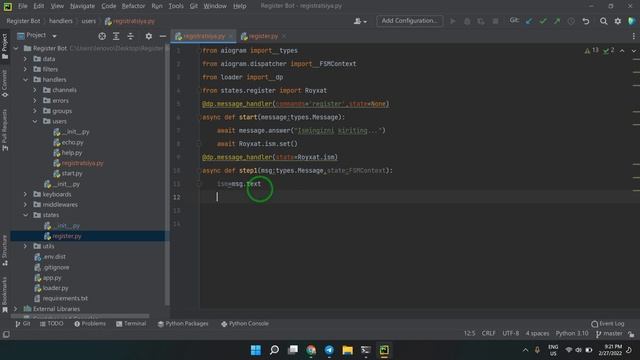Open the Problems tool window
The image size is (640, 360).
point(90,324)
